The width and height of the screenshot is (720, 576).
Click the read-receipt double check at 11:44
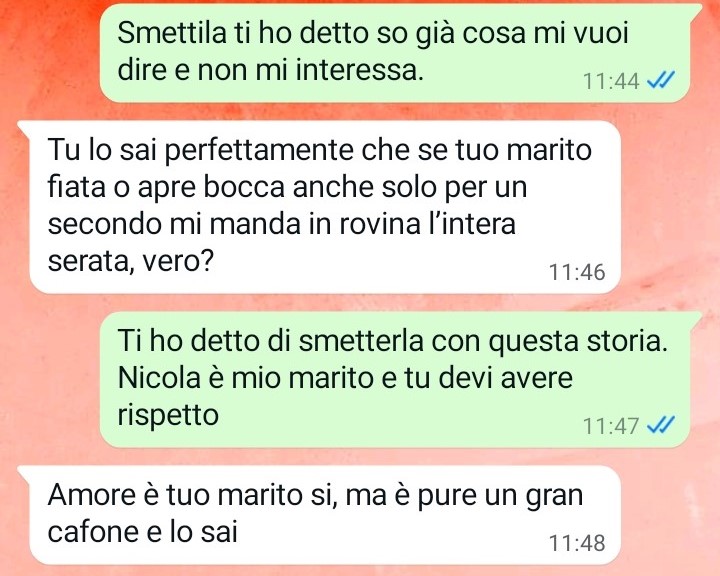(661, 81)
